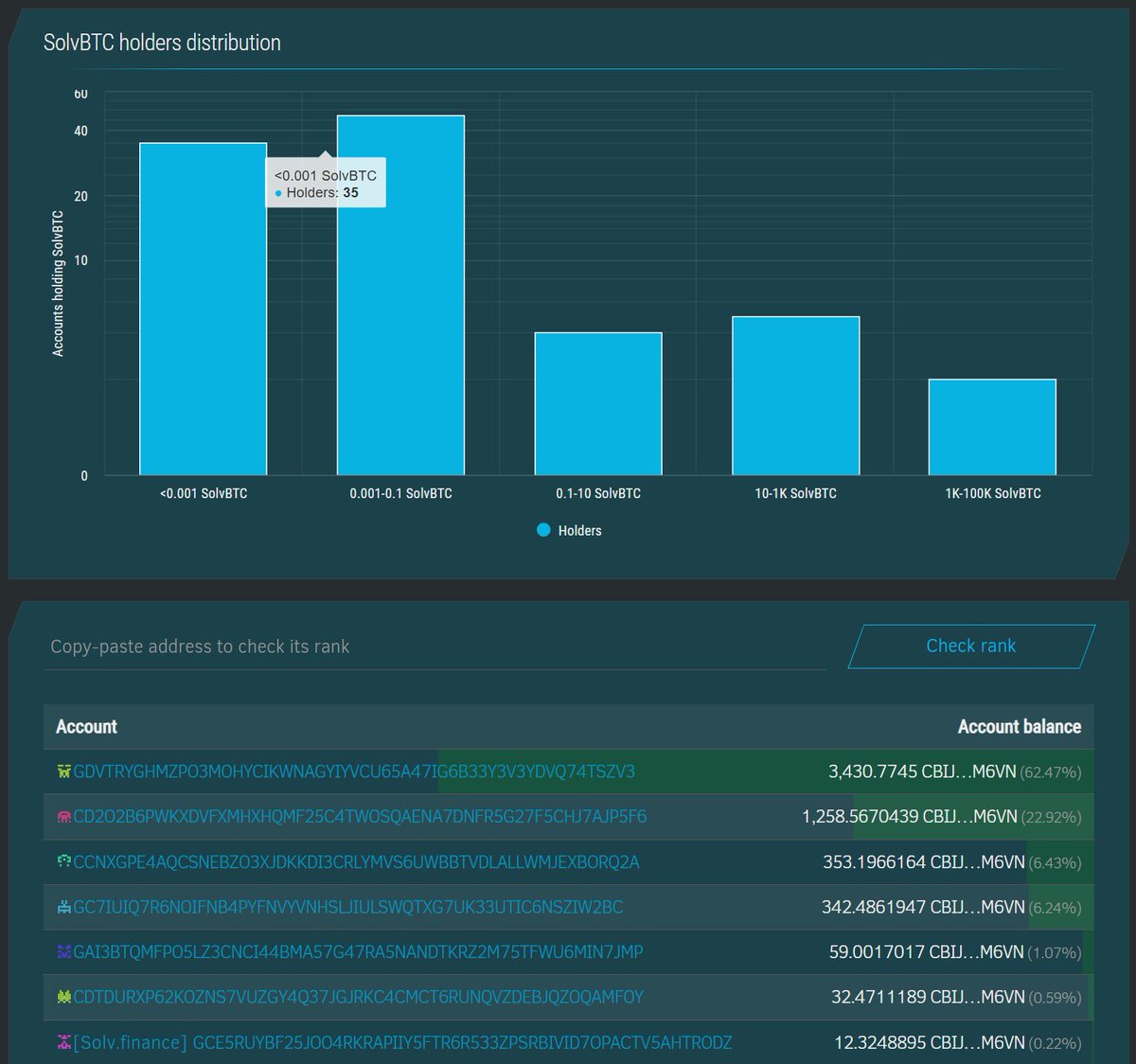Click the <0.001 SolvBTC chart bar

click(x=204, y=309)
